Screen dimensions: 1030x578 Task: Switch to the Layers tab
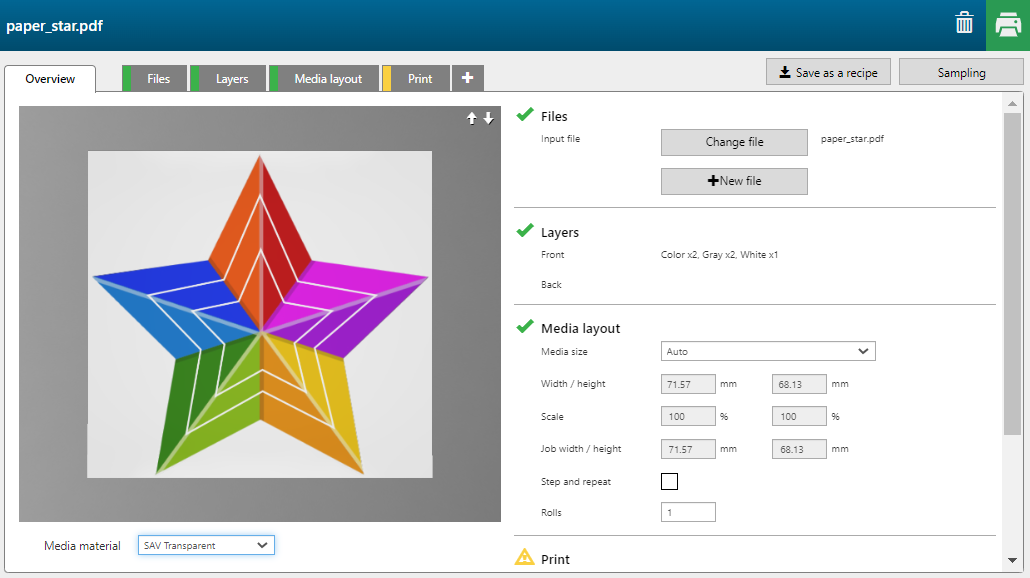231,79
